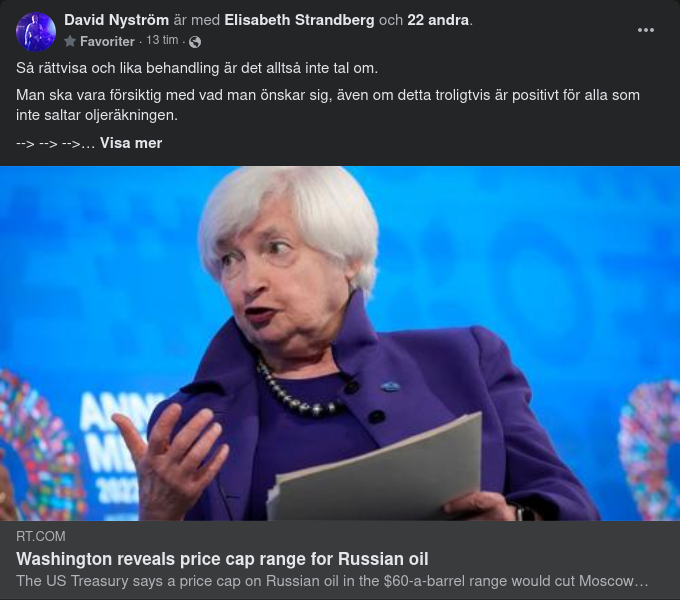Select the line starting Så rättvisa
The width and height of the screenshot is (680, 600).
[197, 68]
